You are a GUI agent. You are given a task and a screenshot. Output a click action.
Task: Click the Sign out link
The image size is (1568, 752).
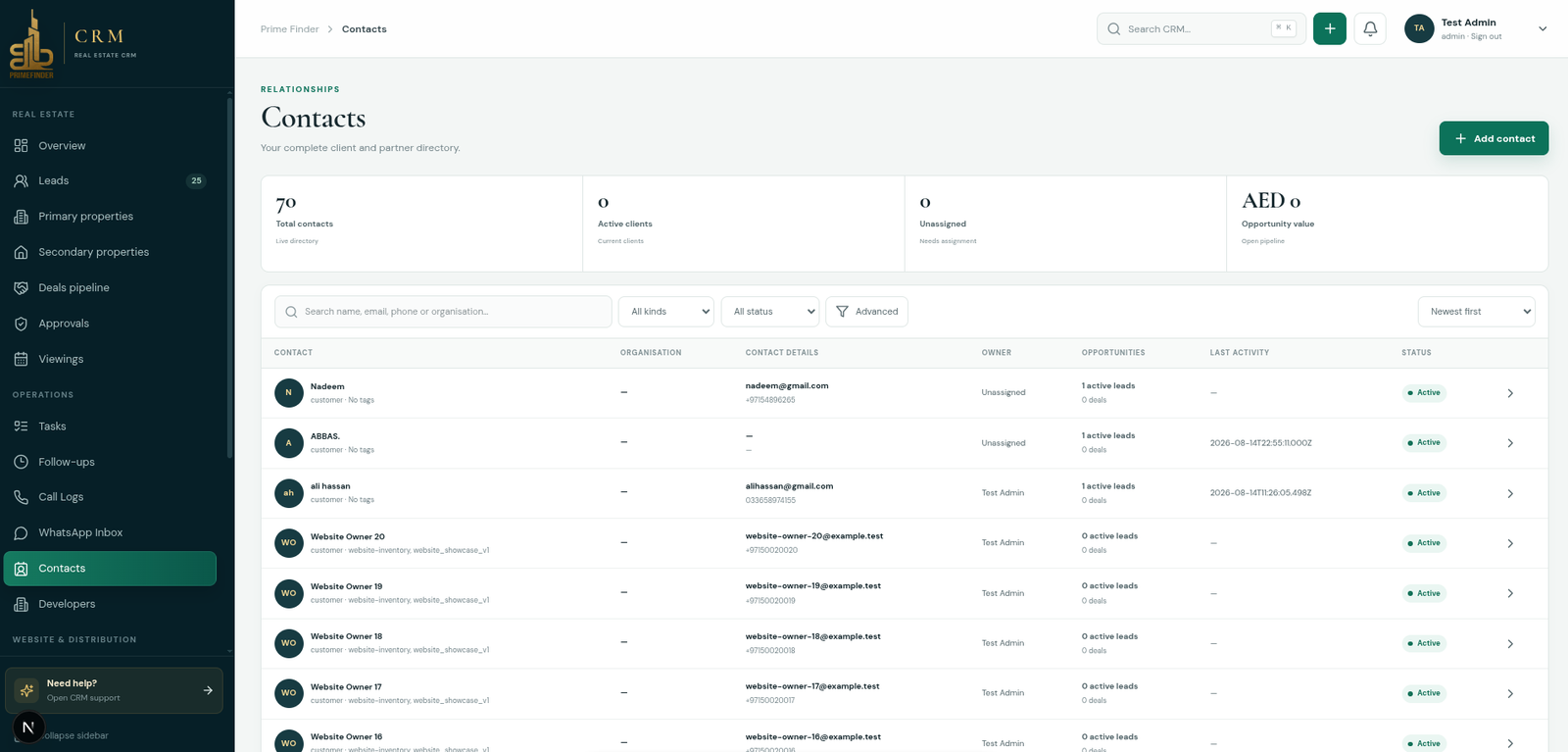pos(1486,37)
